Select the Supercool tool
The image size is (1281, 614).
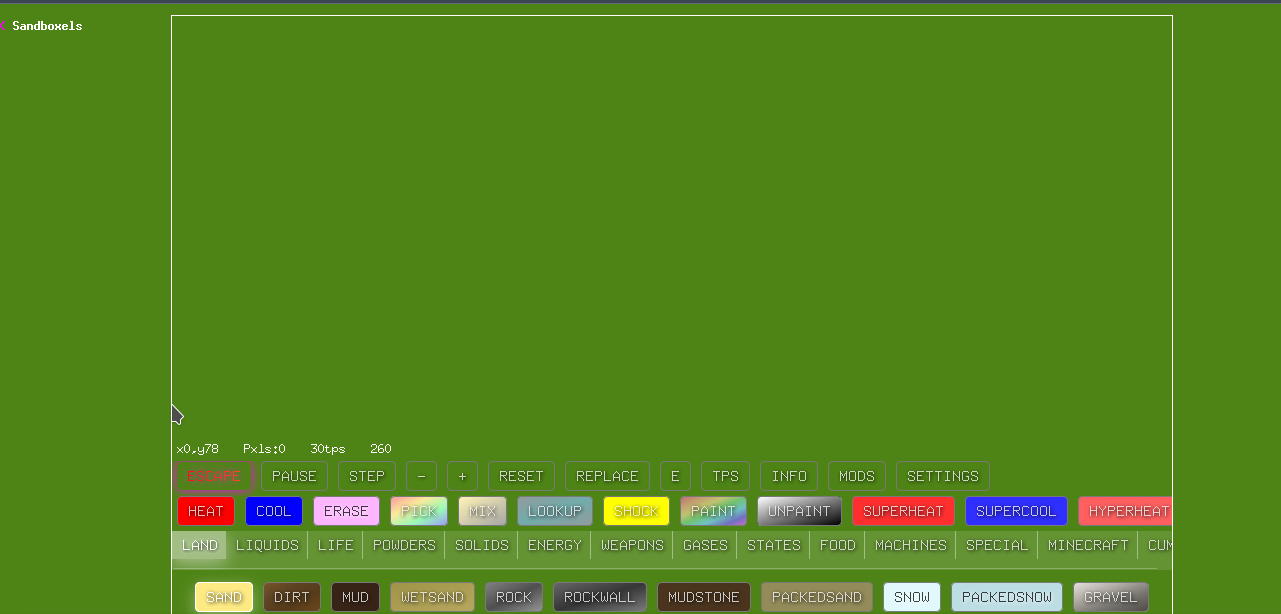coord(1016,511)
